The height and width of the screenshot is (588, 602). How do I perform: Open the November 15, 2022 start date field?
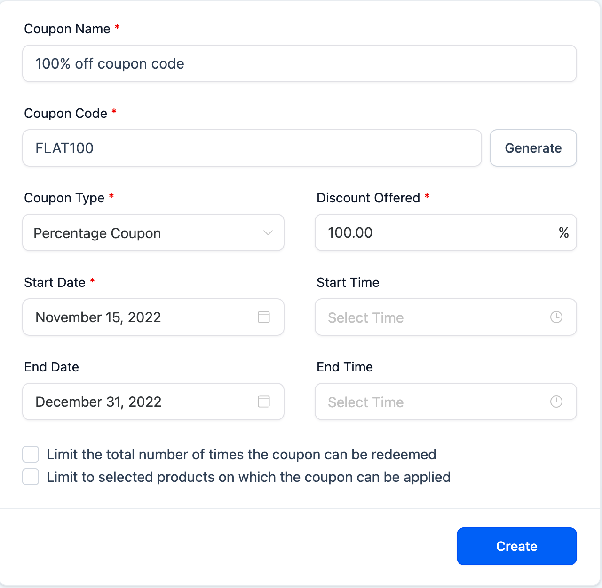[154, 317]
